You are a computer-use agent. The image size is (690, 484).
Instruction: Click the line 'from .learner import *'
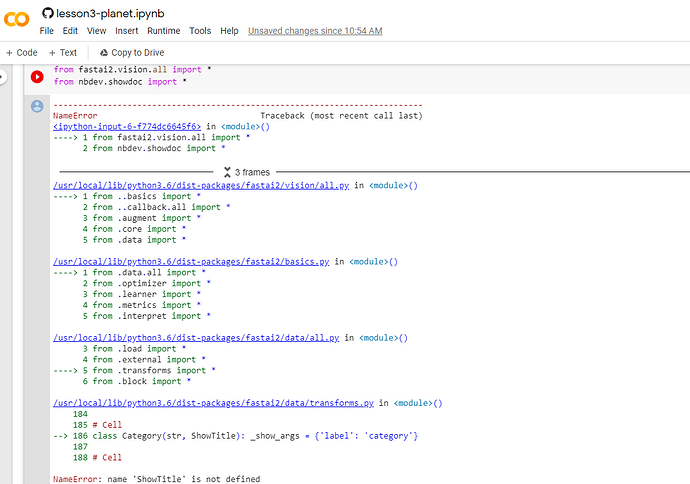pyautogui.click(x=147, y=294)
